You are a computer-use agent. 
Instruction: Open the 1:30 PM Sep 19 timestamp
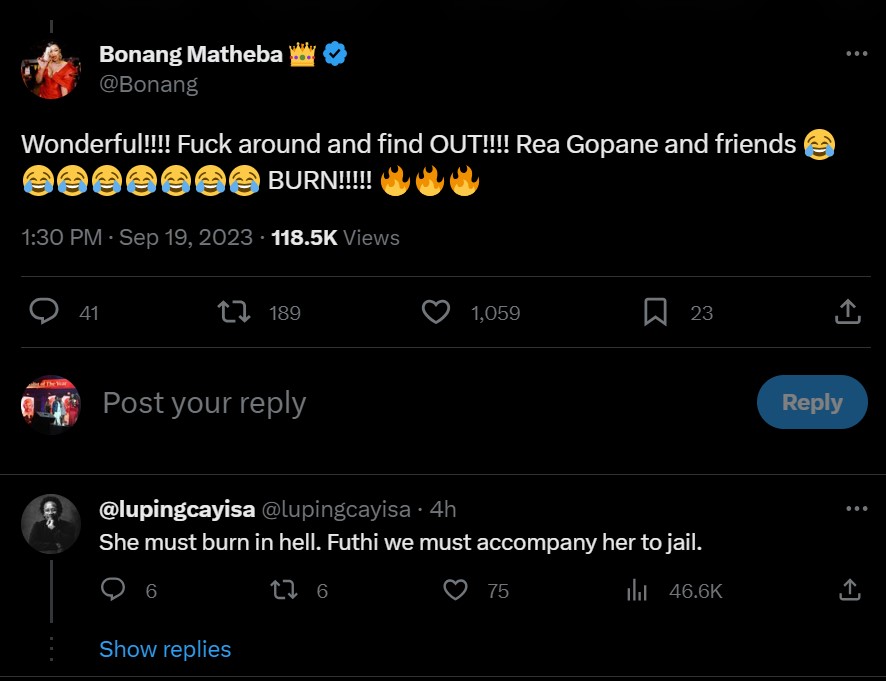pos(135,238)
